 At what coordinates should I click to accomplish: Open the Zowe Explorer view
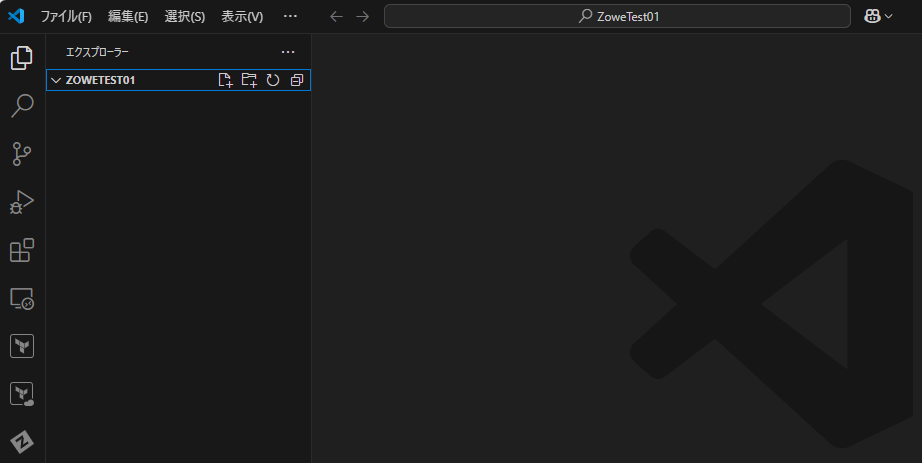click(x=22, y=442)
